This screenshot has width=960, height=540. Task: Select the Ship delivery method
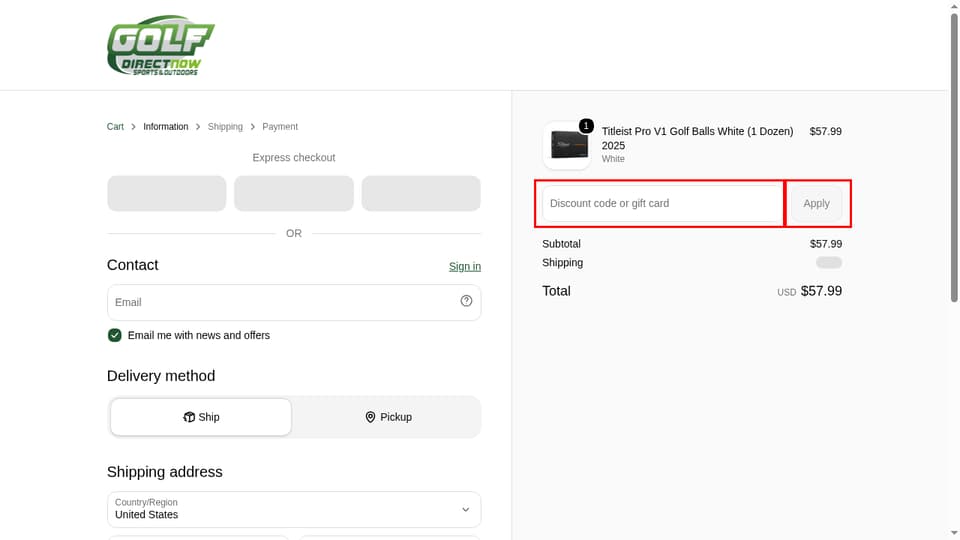201,417
